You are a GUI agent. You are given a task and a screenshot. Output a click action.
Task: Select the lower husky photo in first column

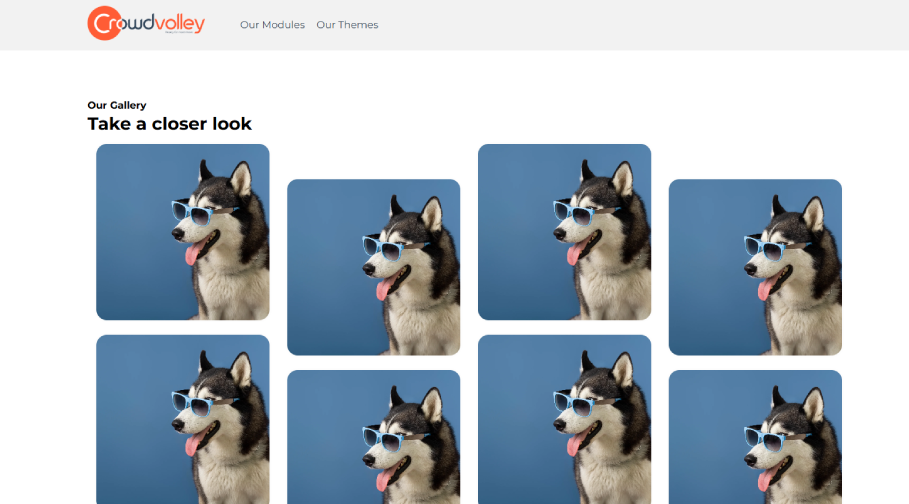coord(182,420)
